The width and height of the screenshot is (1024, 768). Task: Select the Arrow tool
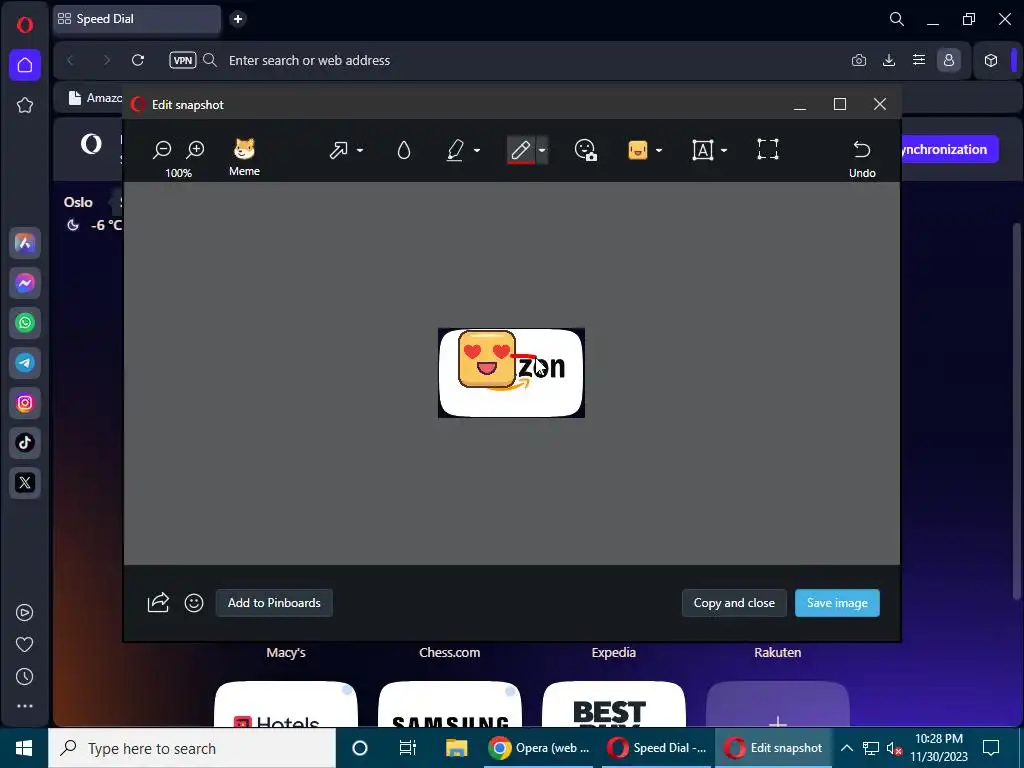pos(338,150)
